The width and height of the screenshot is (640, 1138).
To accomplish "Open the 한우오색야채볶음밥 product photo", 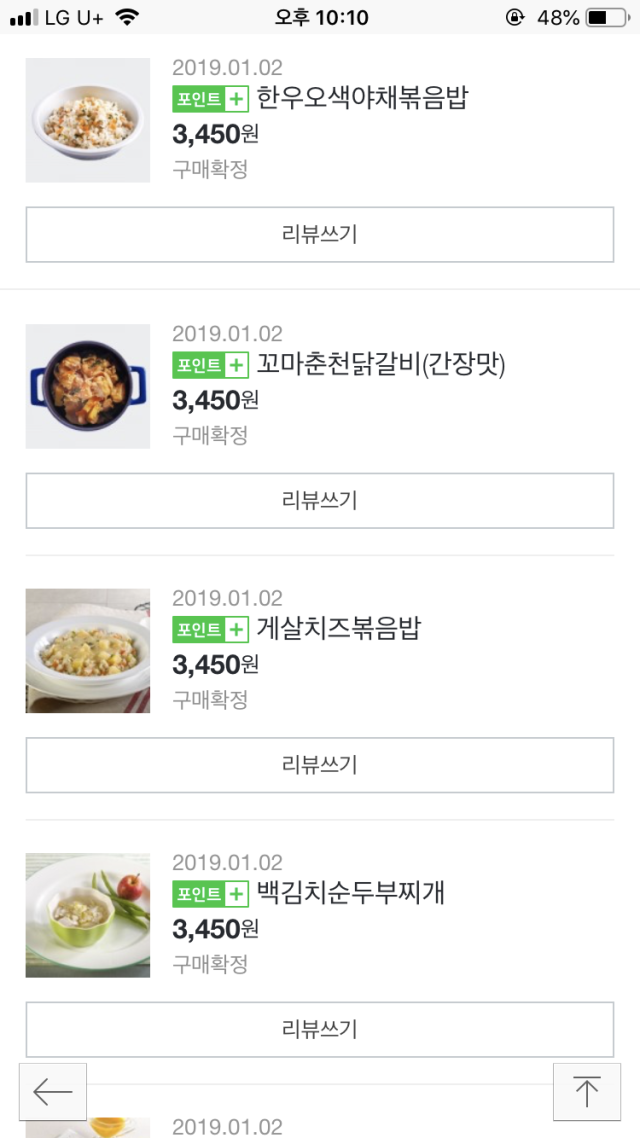I will [x=88, y=120].
